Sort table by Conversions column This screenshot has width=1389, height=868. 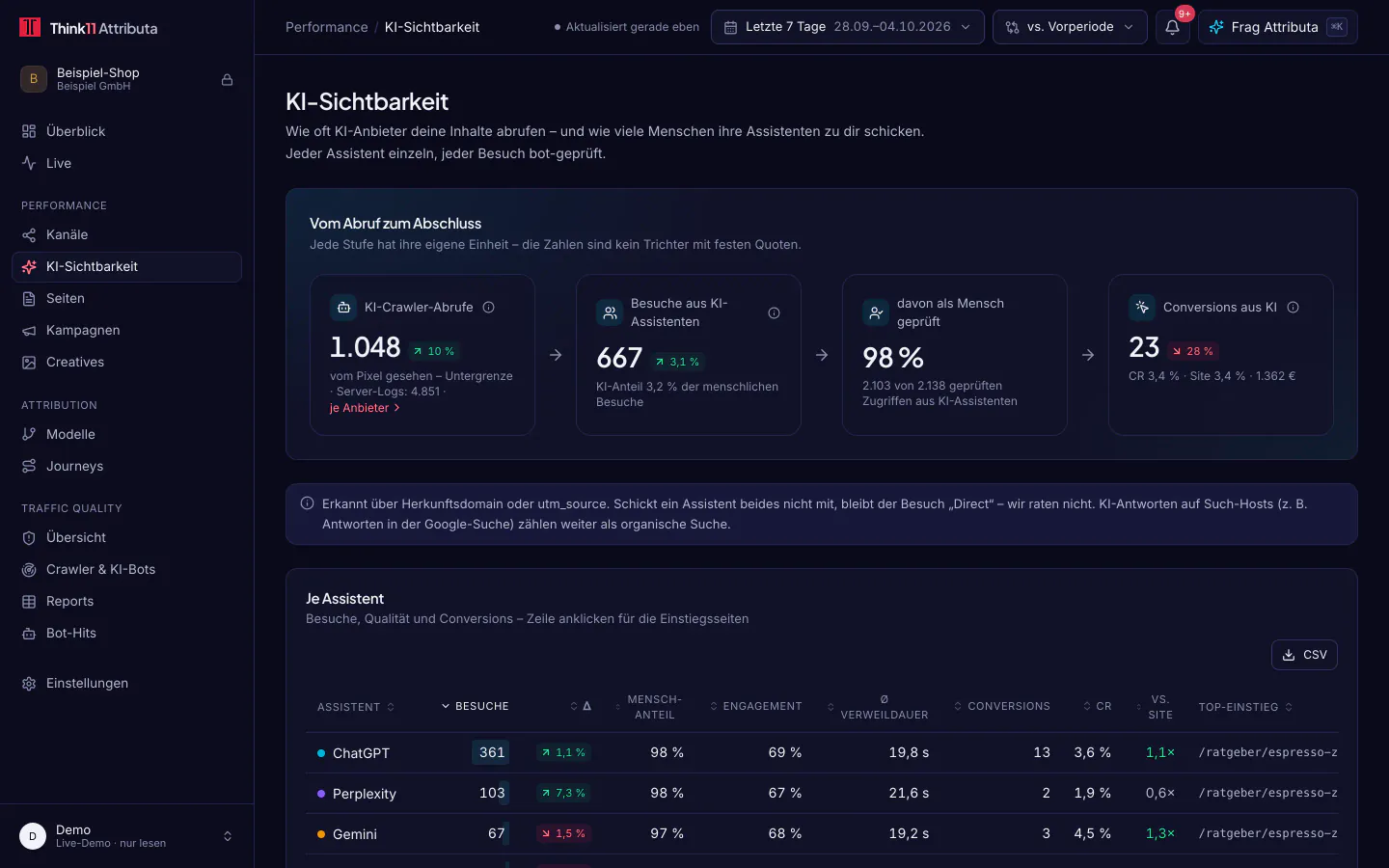click(x=1002, y=707)
